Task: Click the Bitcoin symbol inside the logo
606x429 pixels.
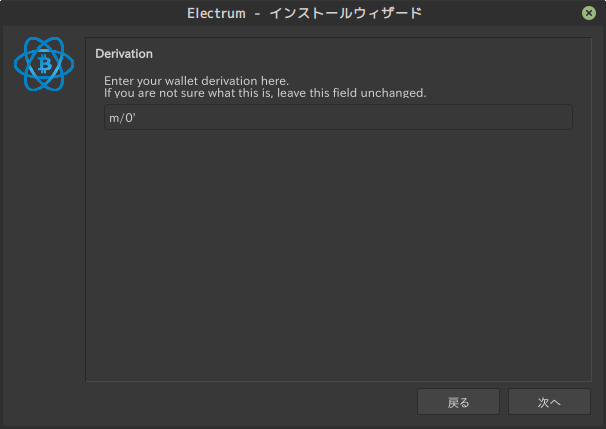Action: click(x=44, y=66)
